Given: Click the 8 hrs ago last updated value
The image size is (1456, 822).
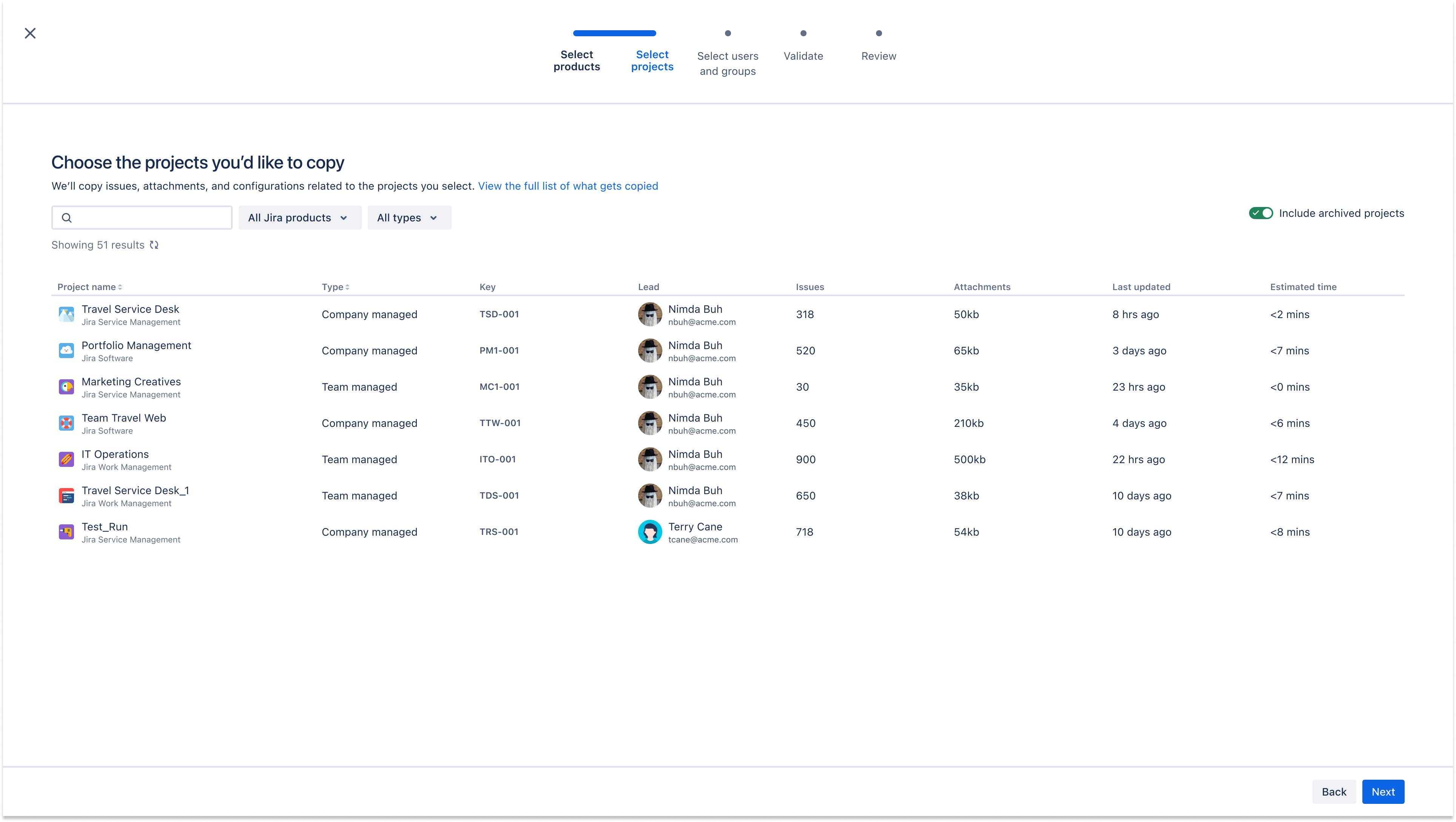Looking at the screenshot, I should pos(1135,314).
